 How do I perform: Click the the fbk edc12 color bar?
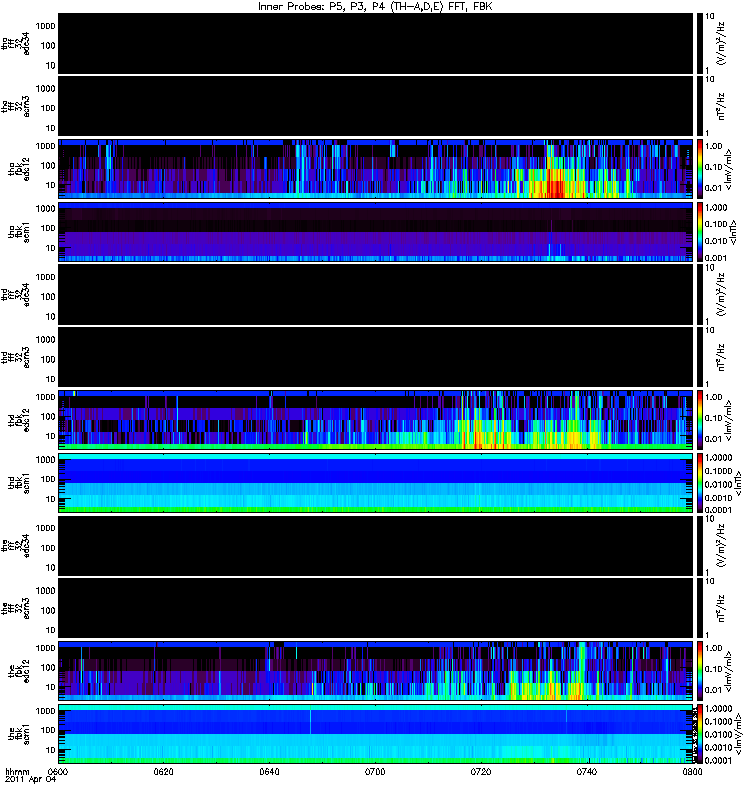(x=700, y=671)
